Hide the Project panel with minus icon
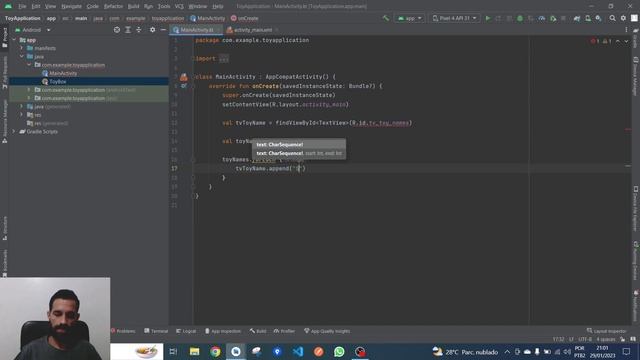Image resolution: width=640 pixels, height=360 pixels. coord(163,30)
